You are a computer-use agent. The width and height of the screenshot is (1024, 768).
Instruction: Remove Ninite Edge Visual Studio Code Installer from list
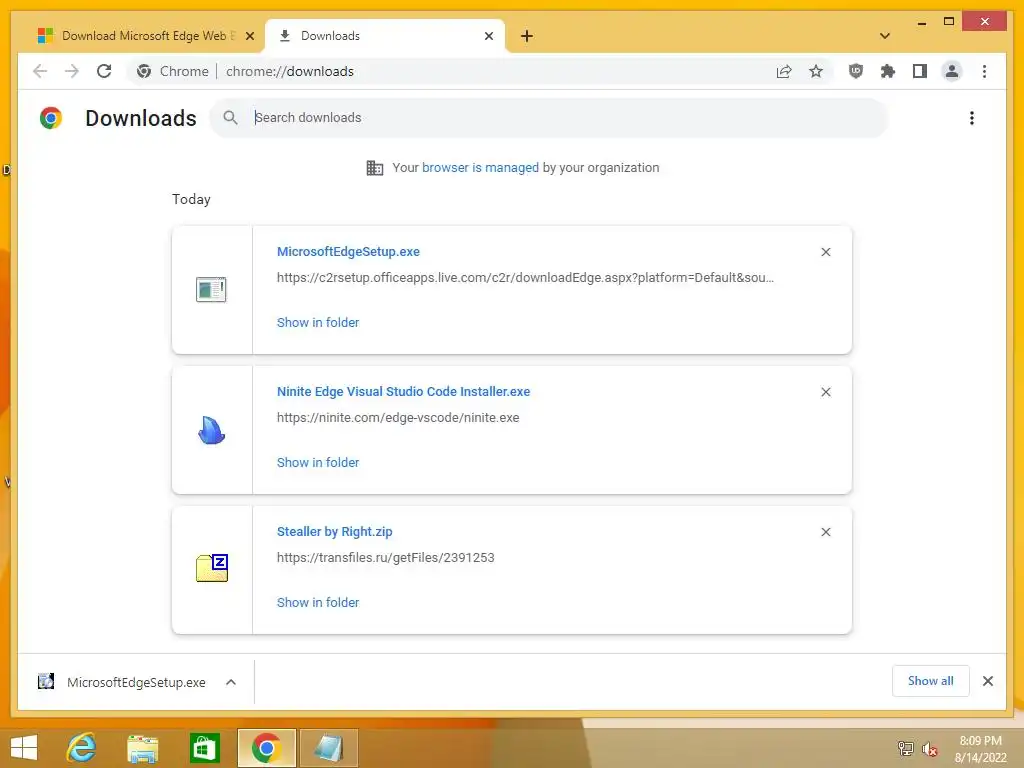825,392
